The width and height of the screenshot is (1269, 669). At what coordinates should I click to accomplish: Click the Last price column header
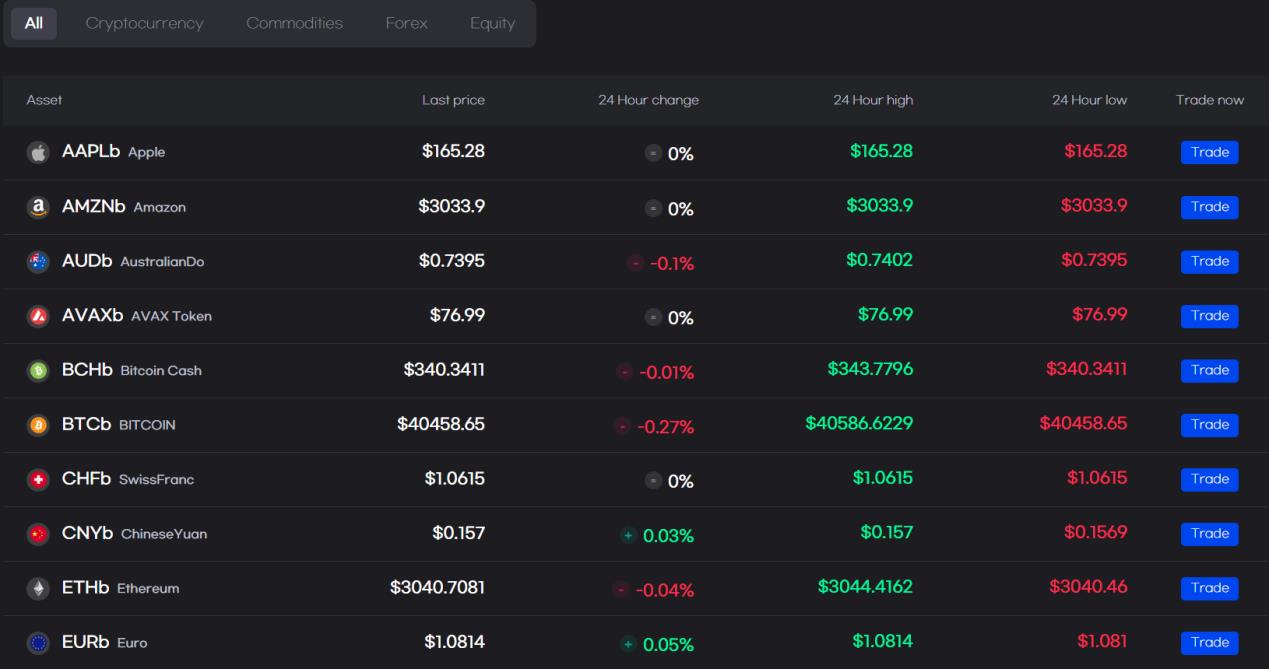tap(453, 100)
